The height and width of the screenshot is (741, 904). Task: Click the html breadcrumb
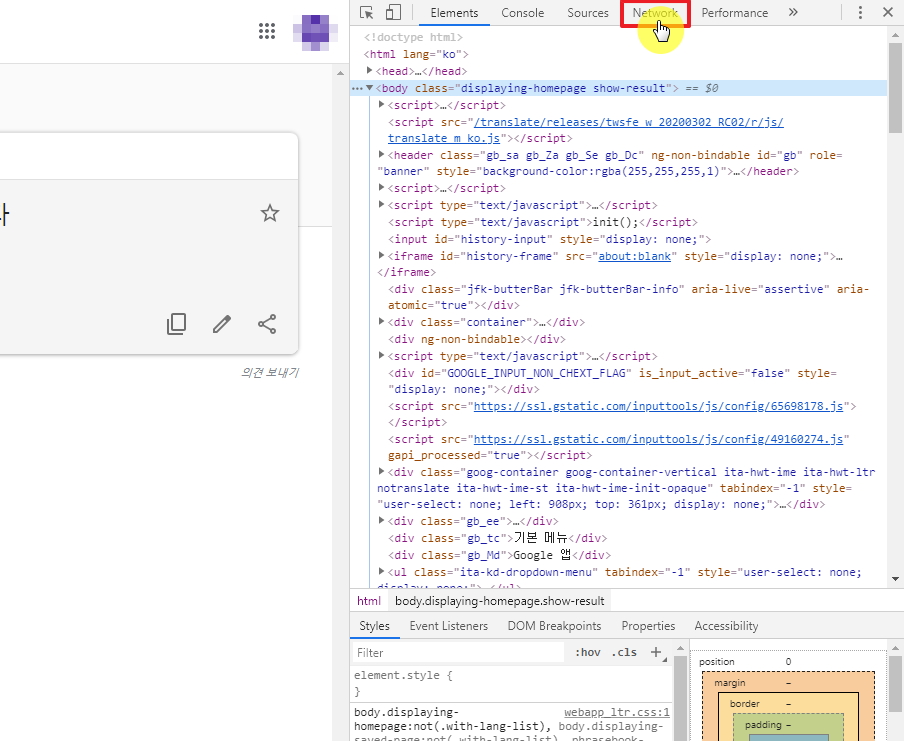369,601
